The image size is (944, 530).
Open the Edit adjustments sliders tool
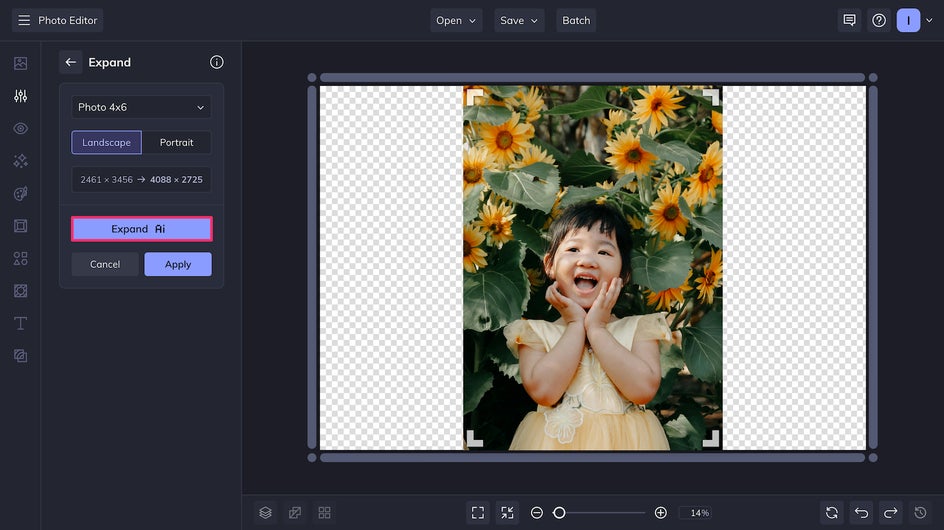pos(20,96)
